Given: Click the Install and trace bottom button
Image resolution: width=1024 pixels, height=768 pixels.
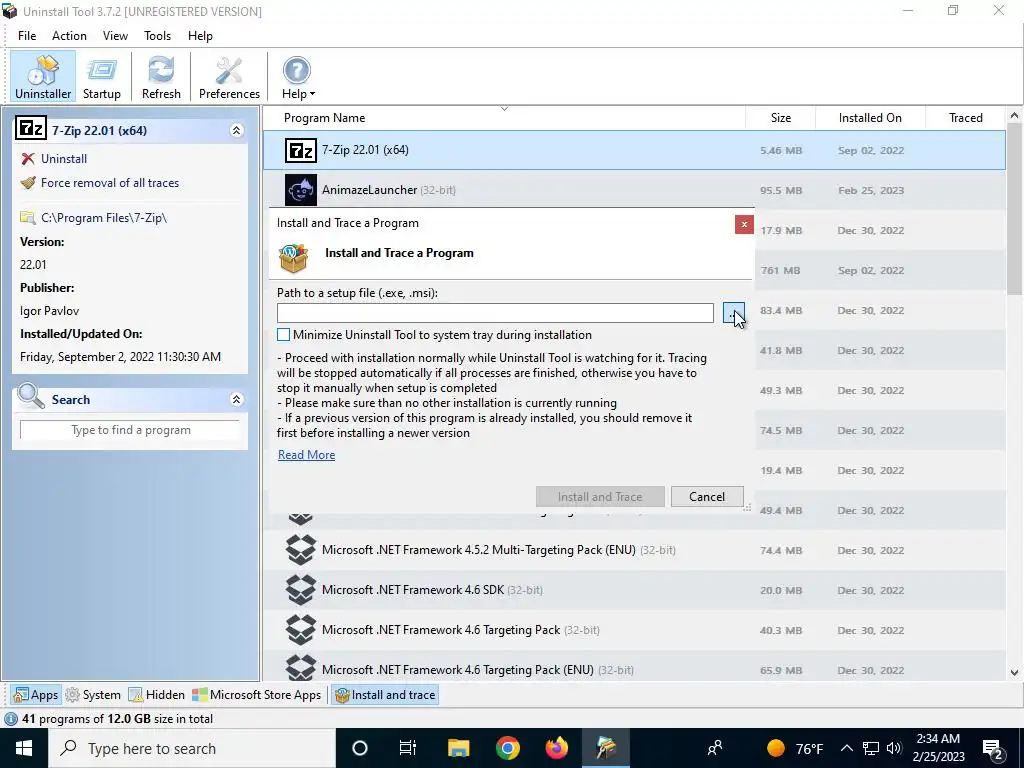Looking at the screenshot, I should (x=385, y=695).
